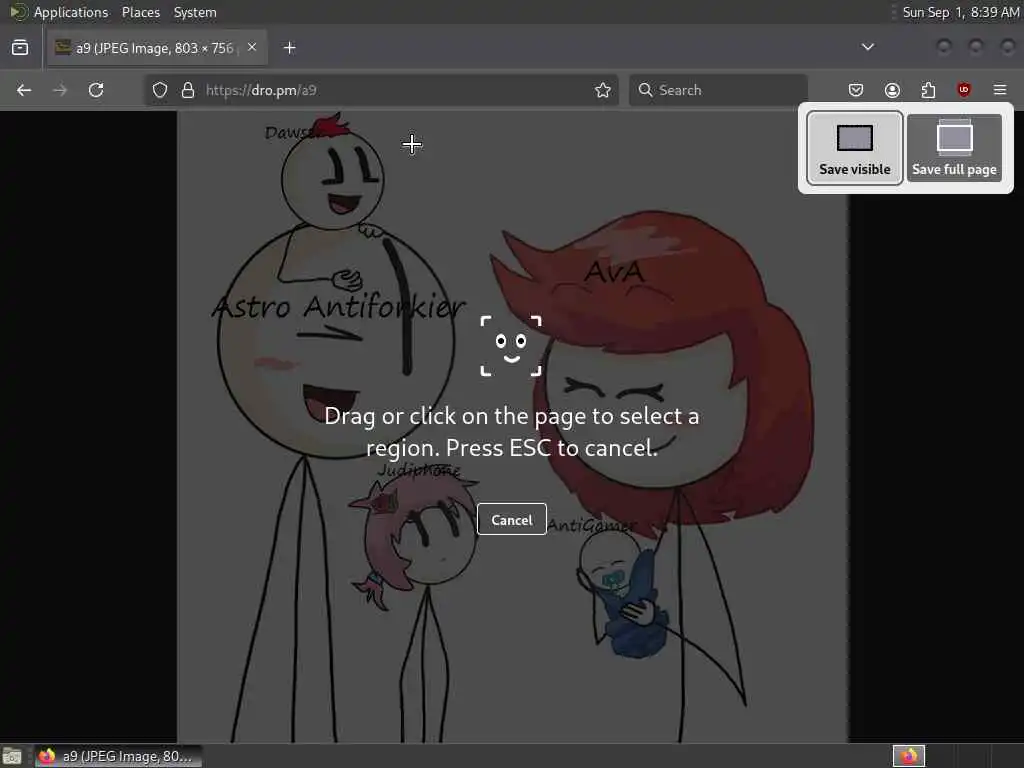
Task: Cancel the screenshot selection
Action: (x=511, y=519)
